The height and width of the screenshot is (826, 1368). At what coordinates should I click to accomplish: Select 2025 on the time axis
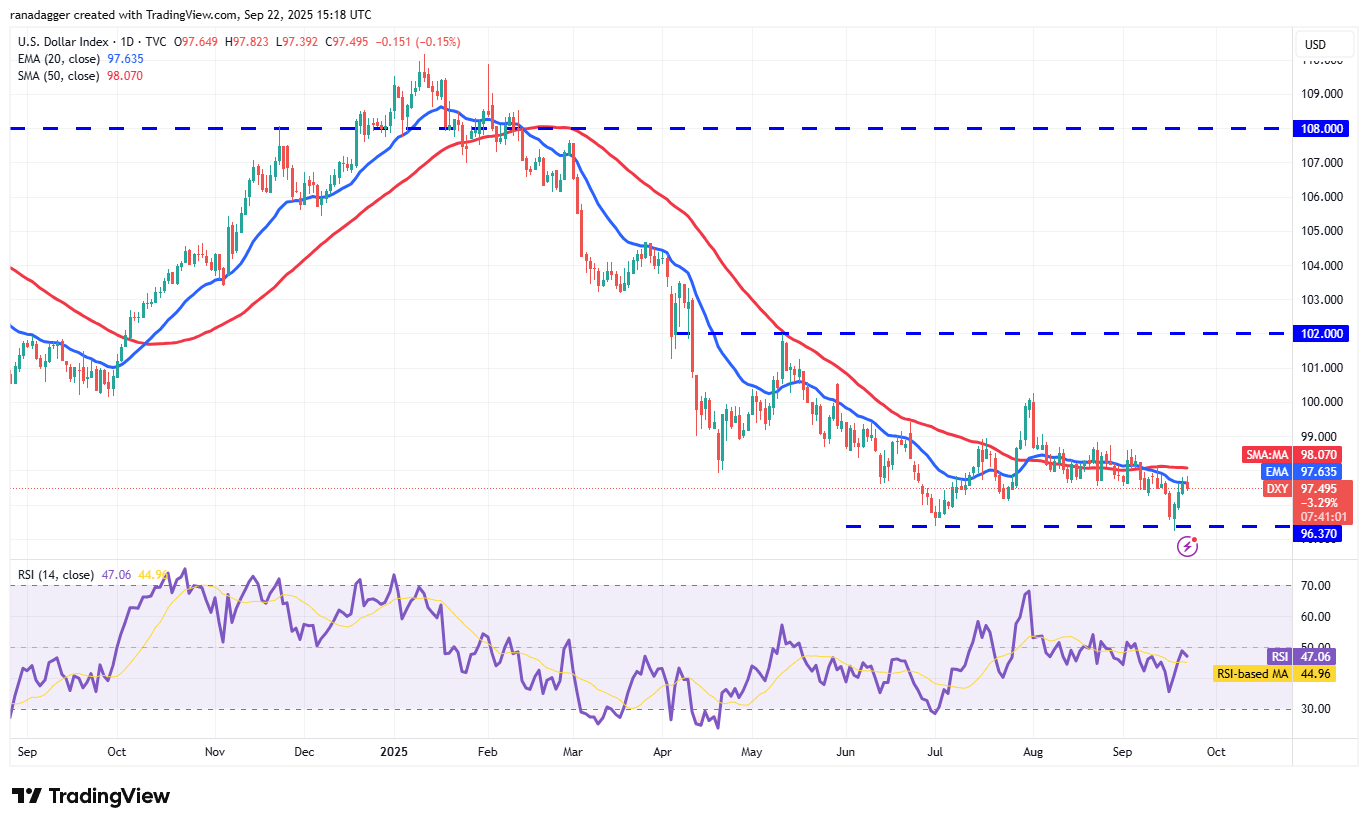point(394,751)
